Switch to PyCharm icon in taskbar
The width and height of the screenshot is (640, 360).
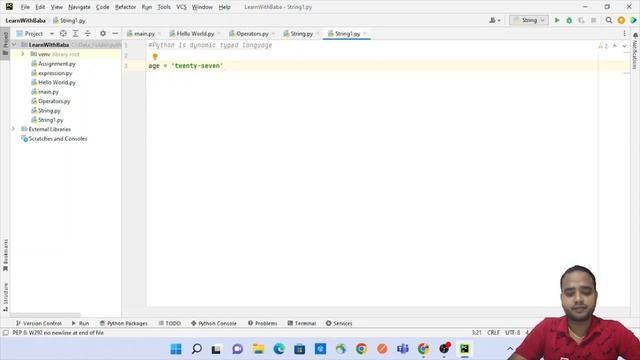click(x=464, y=349)
